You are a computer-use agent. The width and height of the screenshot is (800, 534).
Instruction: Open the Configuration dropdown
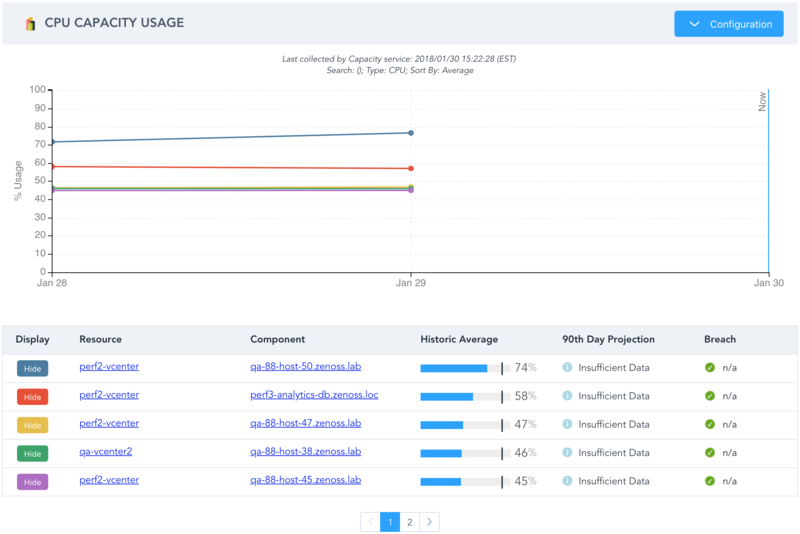[x=729, y=23]
